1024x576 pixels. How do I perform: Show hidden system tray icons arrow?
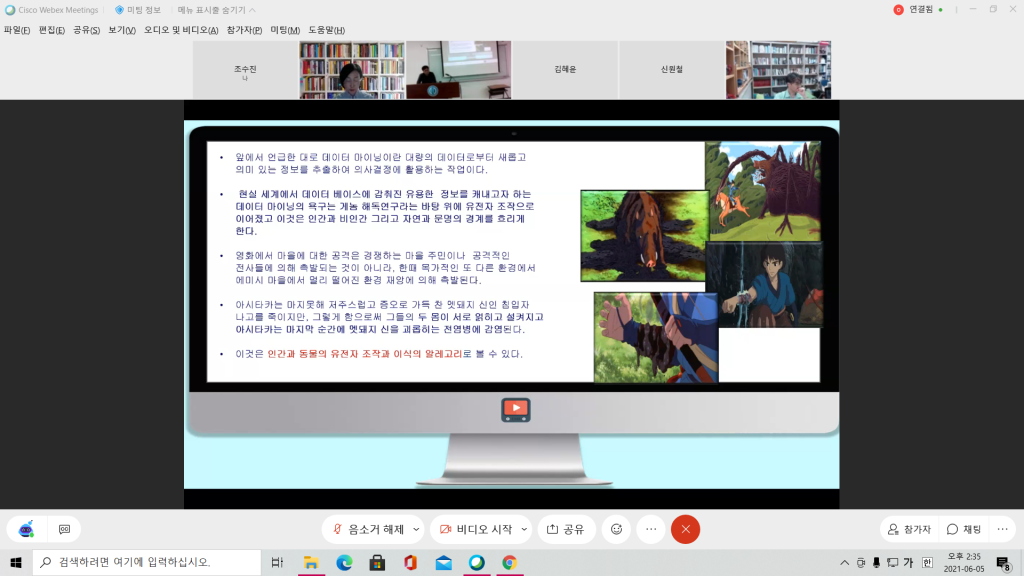point(844,562)
